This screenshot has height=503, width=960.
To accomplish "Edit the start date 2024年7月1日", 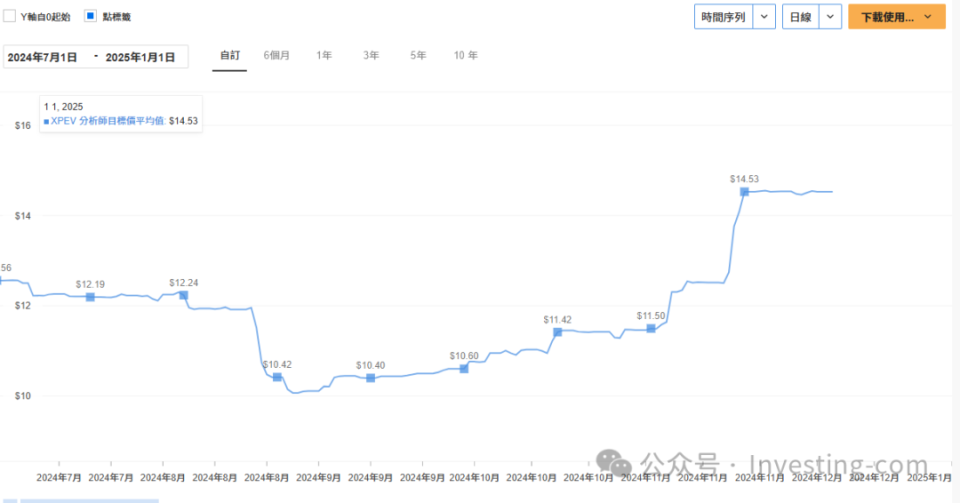I will (x=43, y=57).
